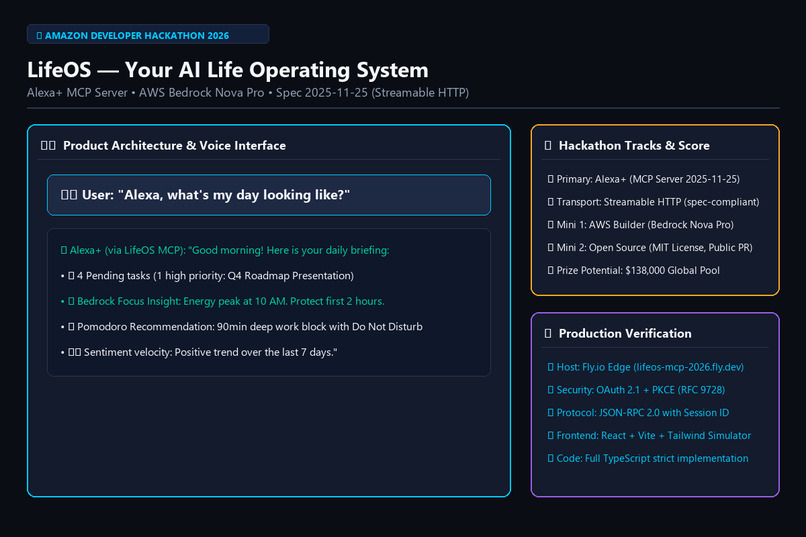Select Transport: Streamable HTTP entry

point(653,202)
